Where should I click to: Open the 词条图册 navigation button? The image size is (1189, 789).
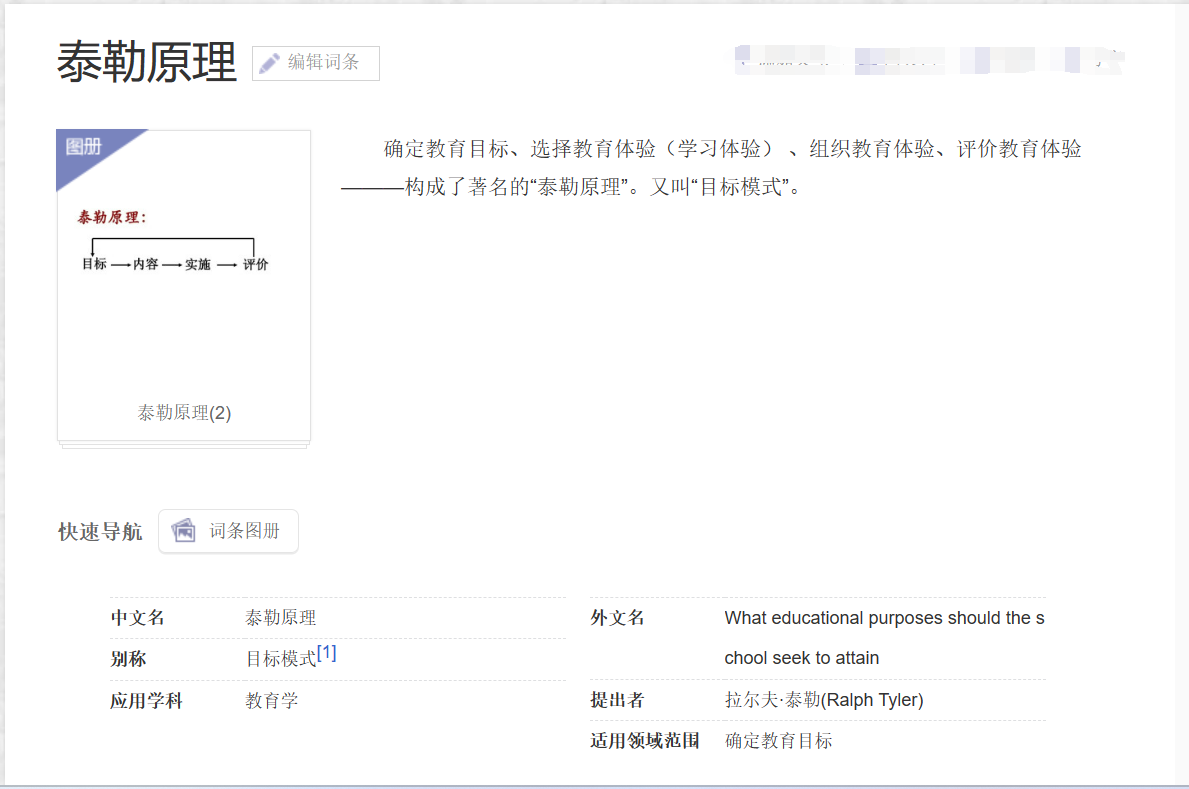pos(228,531)
